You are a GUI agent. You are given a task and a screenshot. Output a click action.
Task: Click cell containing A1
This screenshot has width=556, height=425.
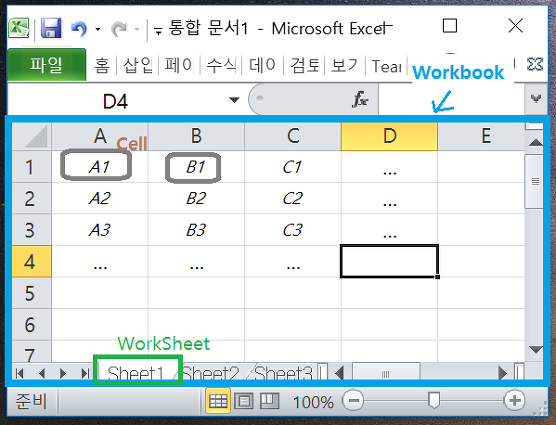pos(100,167)
